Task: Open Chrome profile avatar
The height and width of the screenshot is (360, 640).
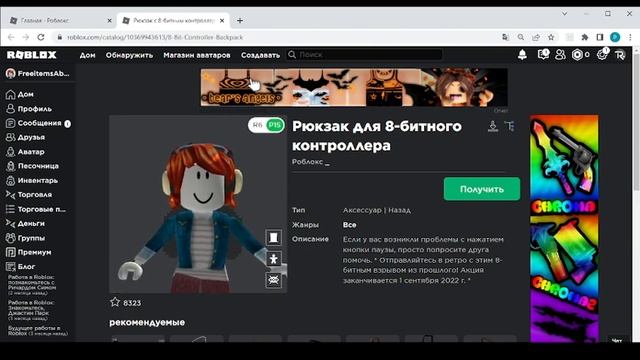Action: tap(615, 37)
